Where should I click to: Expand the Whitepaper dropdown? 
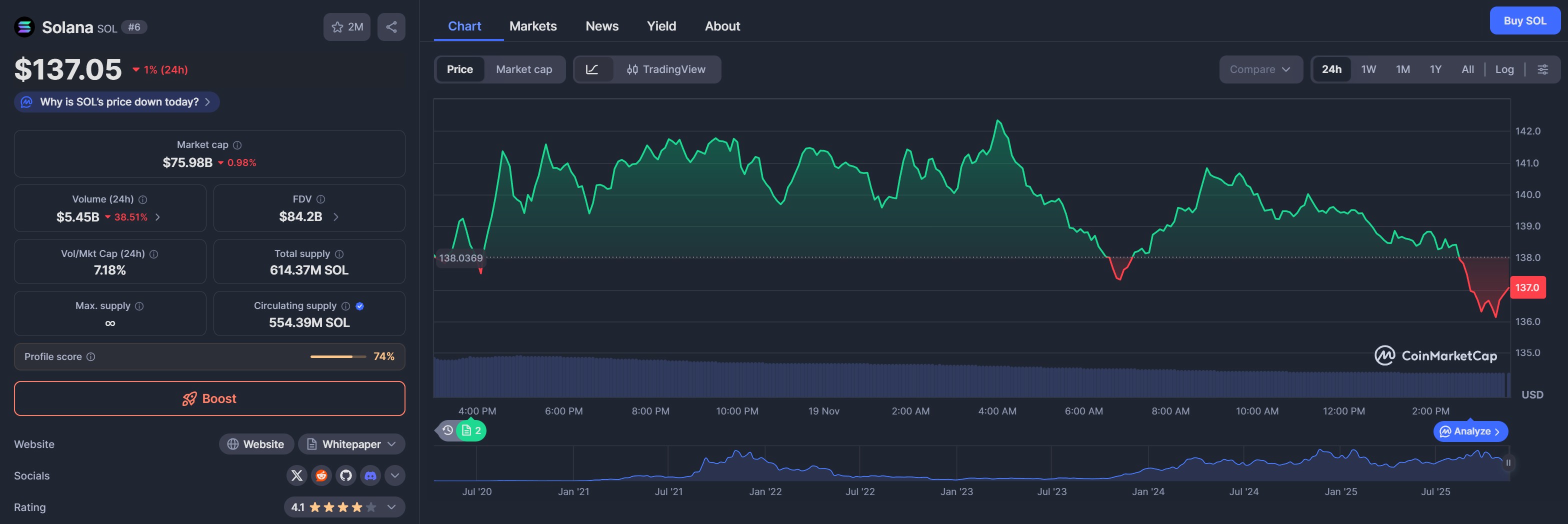[x=391, y=444]
